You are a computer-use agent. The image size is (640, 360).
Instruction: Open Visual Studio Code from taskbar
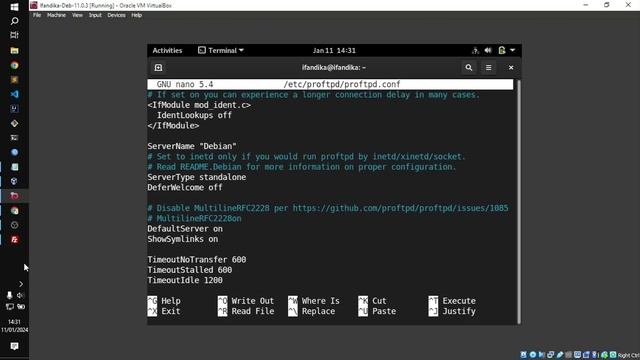pyautogui.click(x=14, y=94)
